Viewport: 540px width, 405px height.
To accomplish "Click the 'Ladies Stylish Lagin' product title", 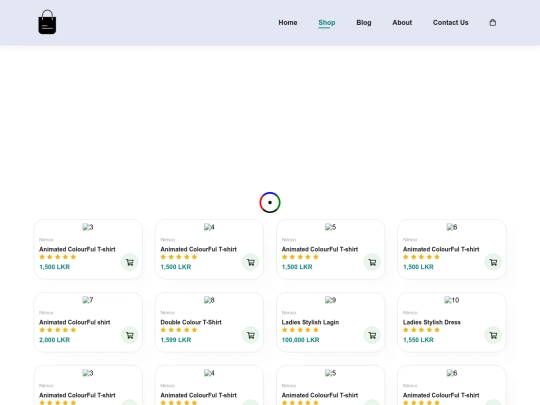I will click(x=310, y=322).
